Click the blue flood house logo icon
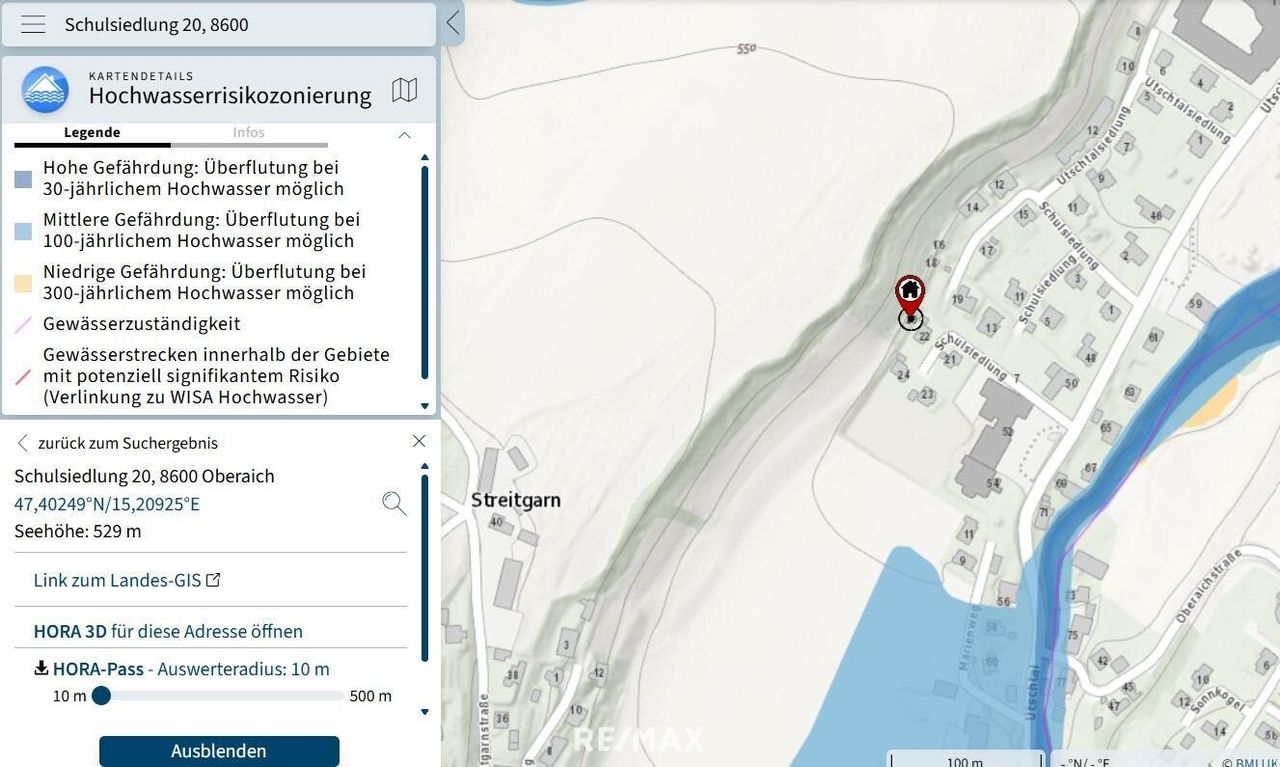The width and height of the screenshot is (1280, 767). (45, 90)
